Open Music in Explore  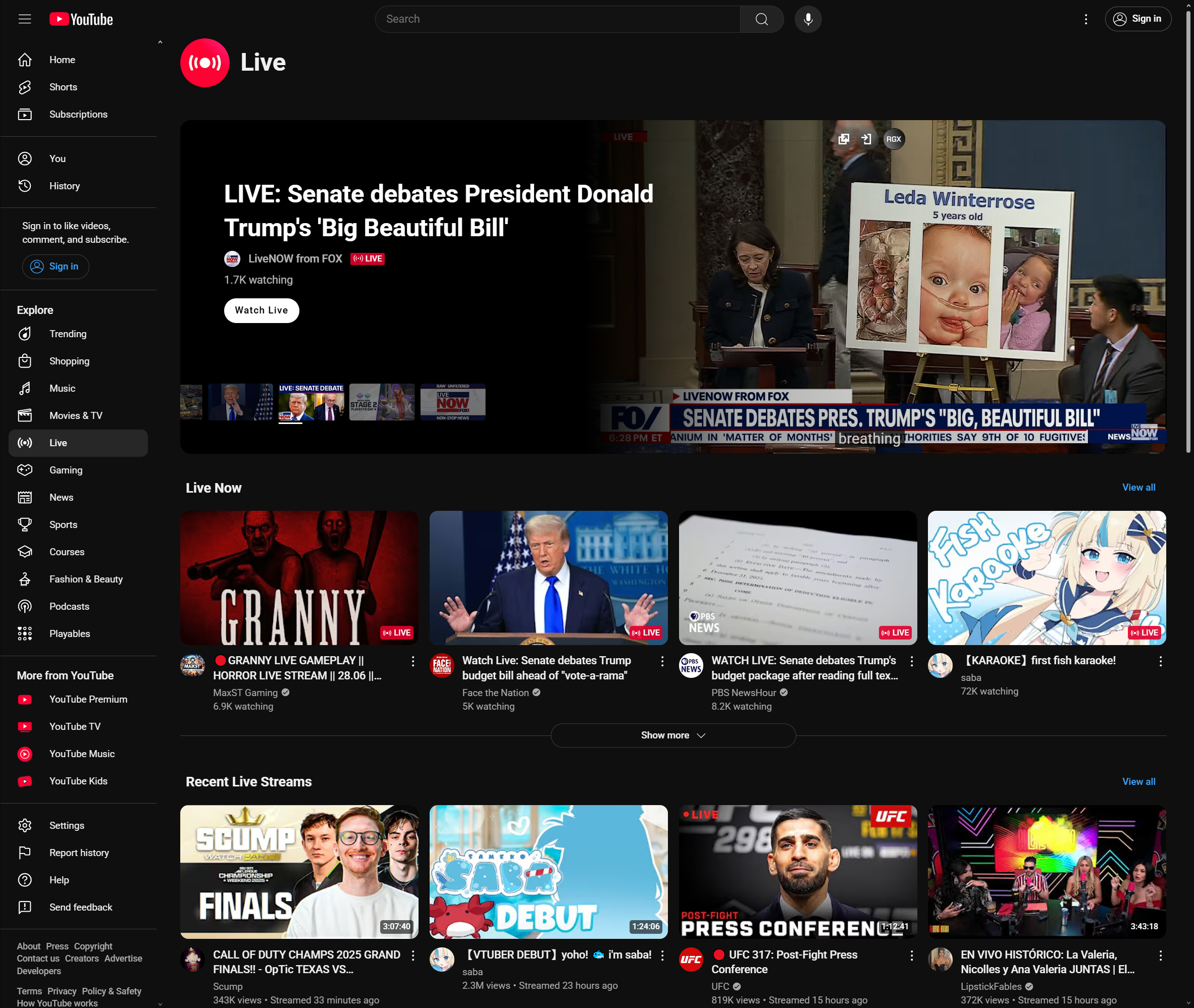pyautogui.click(x=78, y=389)
